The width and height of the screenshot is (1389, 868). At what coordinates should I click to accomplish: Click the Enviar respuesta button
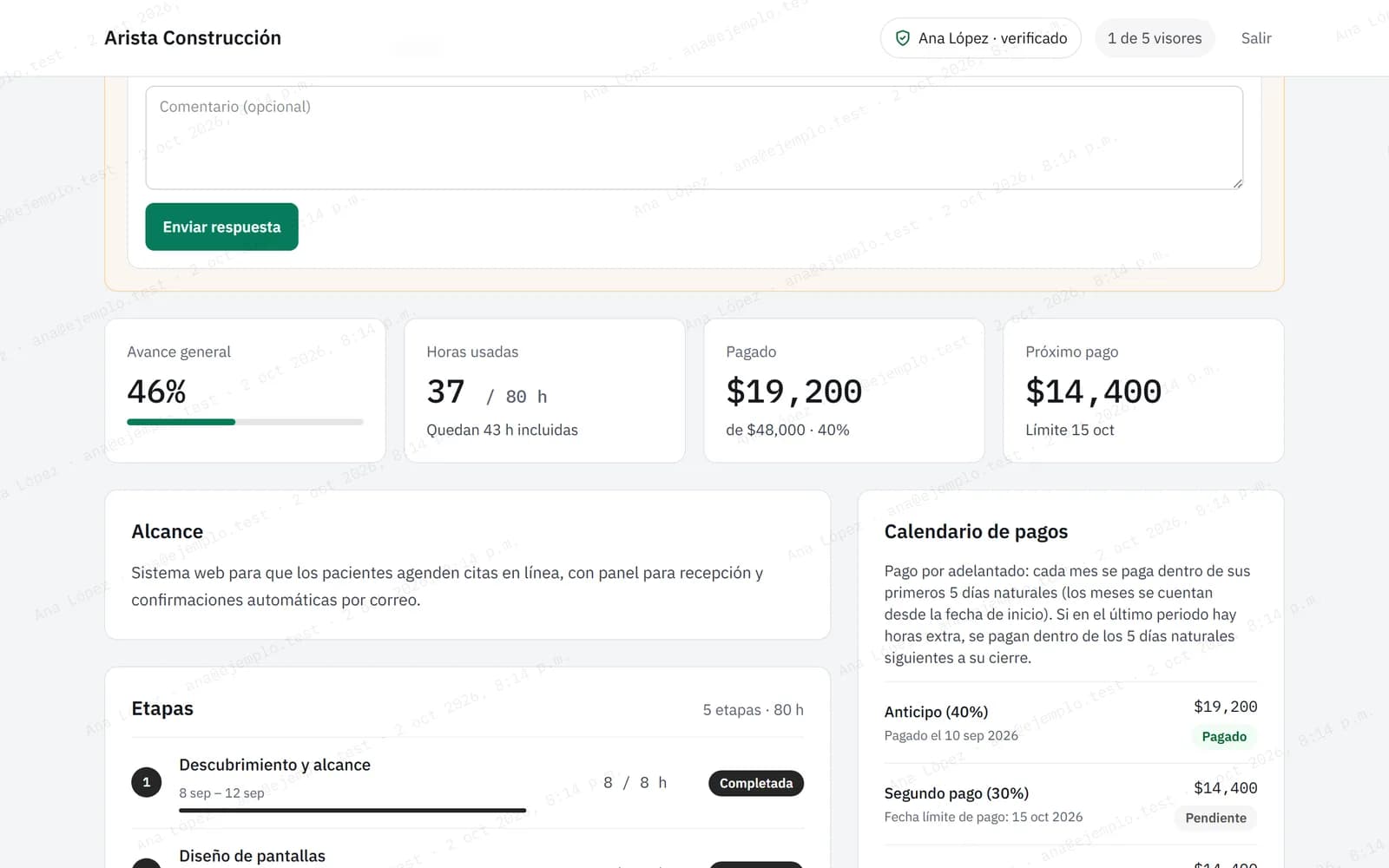click(221, 227)
